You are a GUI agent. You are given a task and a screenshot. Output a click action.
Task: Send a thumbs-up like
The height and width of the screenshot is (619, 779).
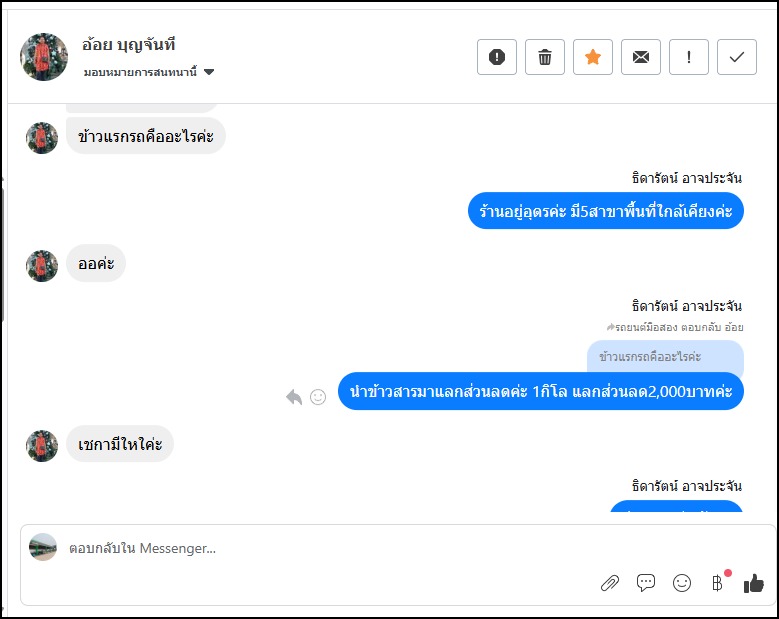[754, 583]
